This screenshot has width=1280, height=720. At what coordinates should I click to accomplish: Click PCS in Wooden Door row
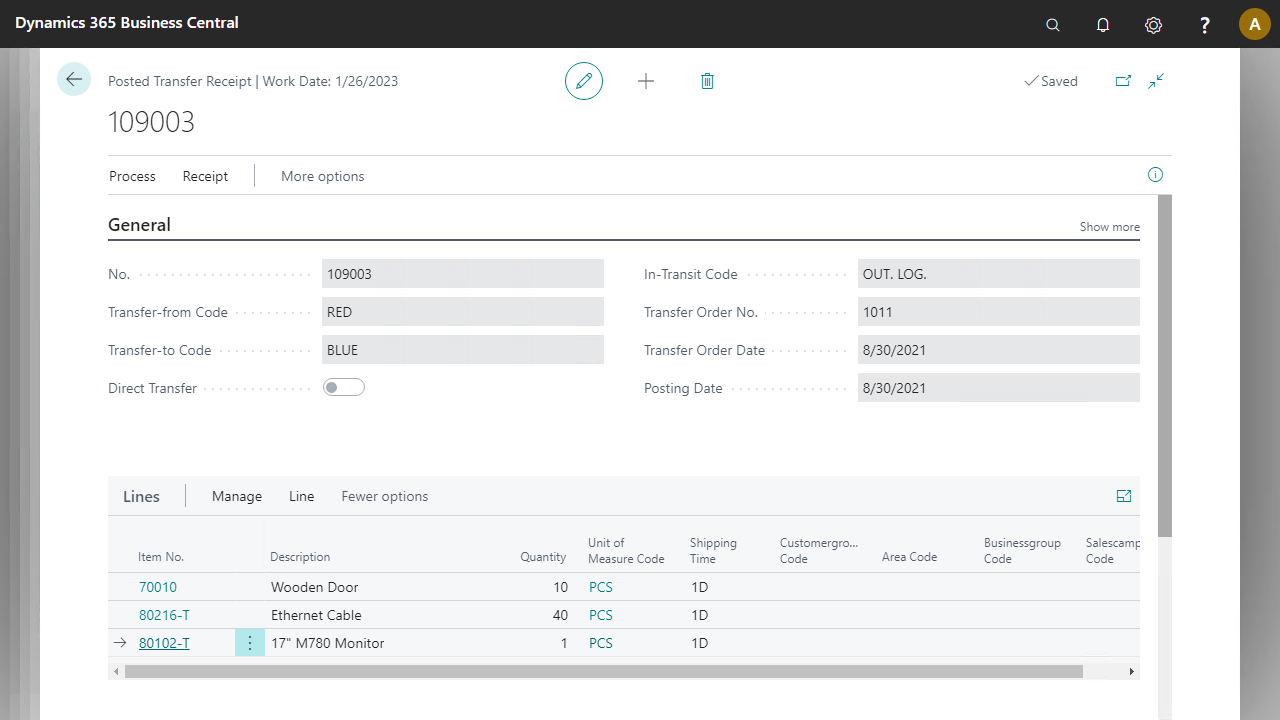[601, 587]
